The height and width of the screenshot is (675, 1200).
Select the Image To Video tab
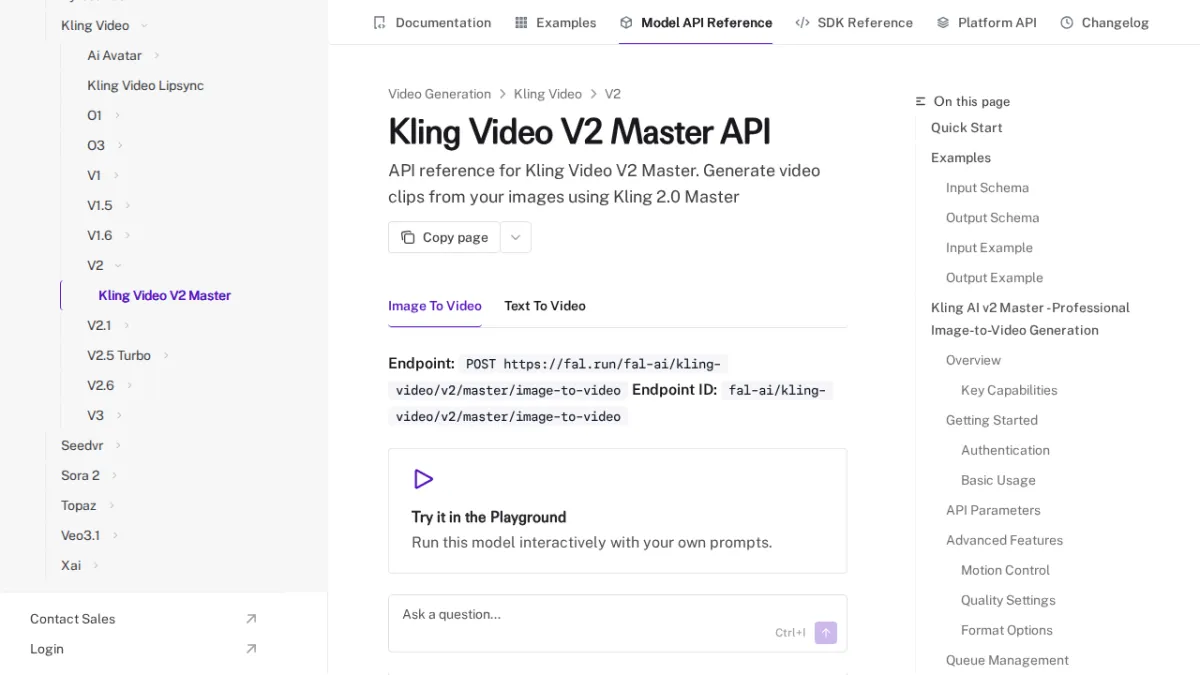(435, 306)
